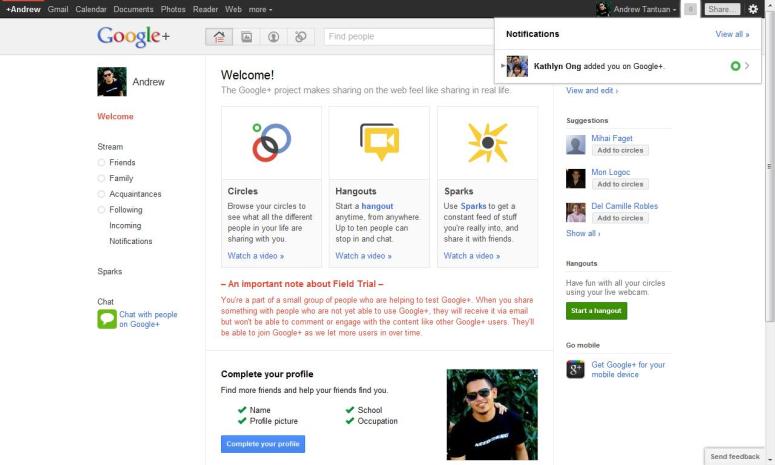Click the Google+ logo
Screen dimensions: 775x465
click(x=133, y=36)
